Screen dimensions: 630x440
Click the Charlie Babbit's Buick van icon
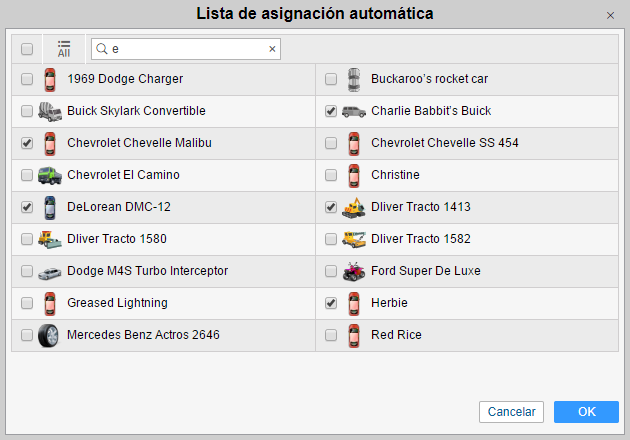(x=353, y=111)
